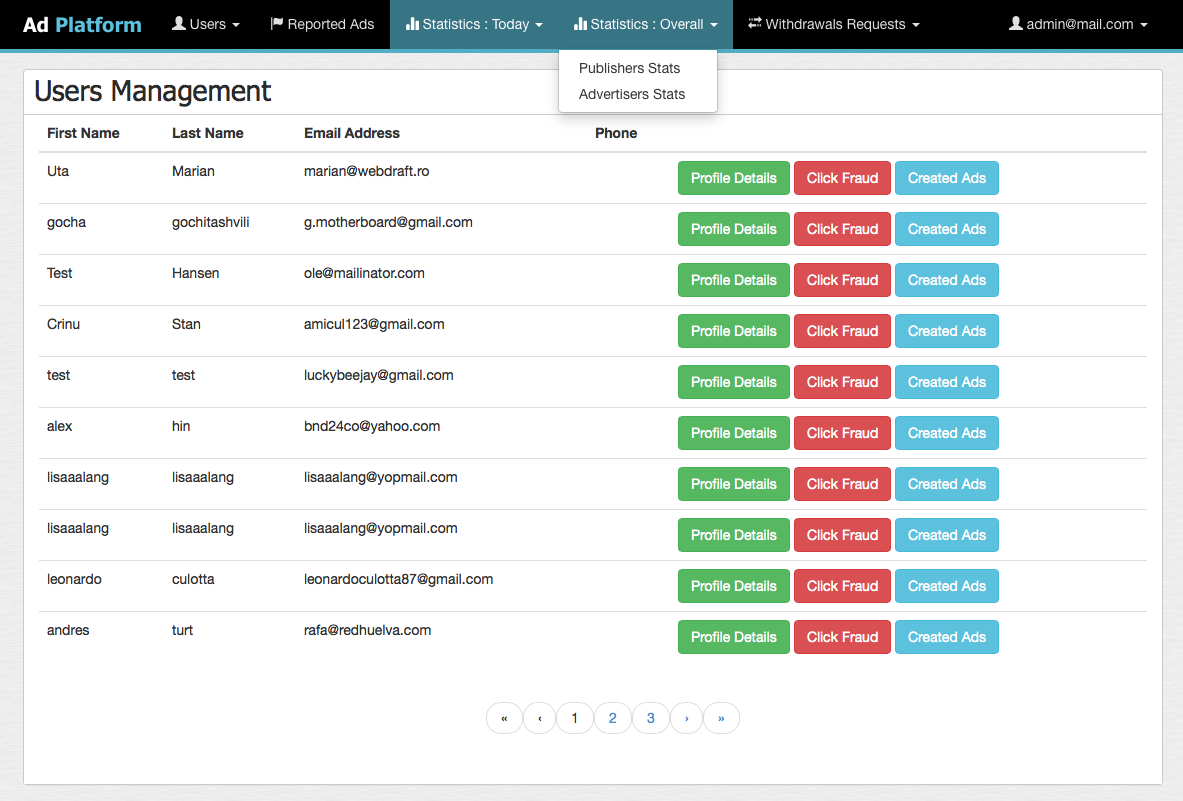The image size is (1183, 801).
Task: Open Profile Details for leonardo culotta
Action: click(733, 586)
